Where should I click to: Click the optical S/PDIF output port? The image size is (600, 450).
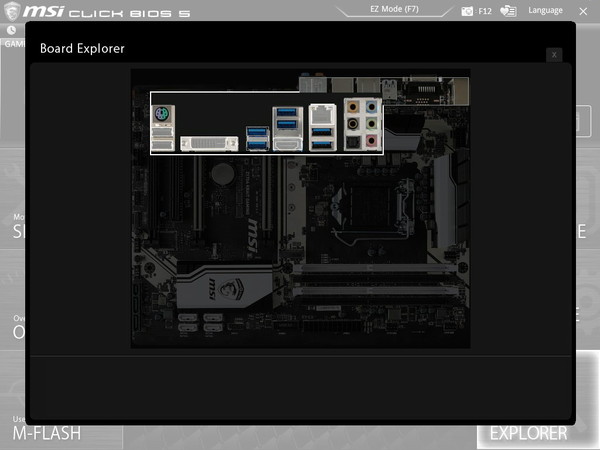pos(352,142)
